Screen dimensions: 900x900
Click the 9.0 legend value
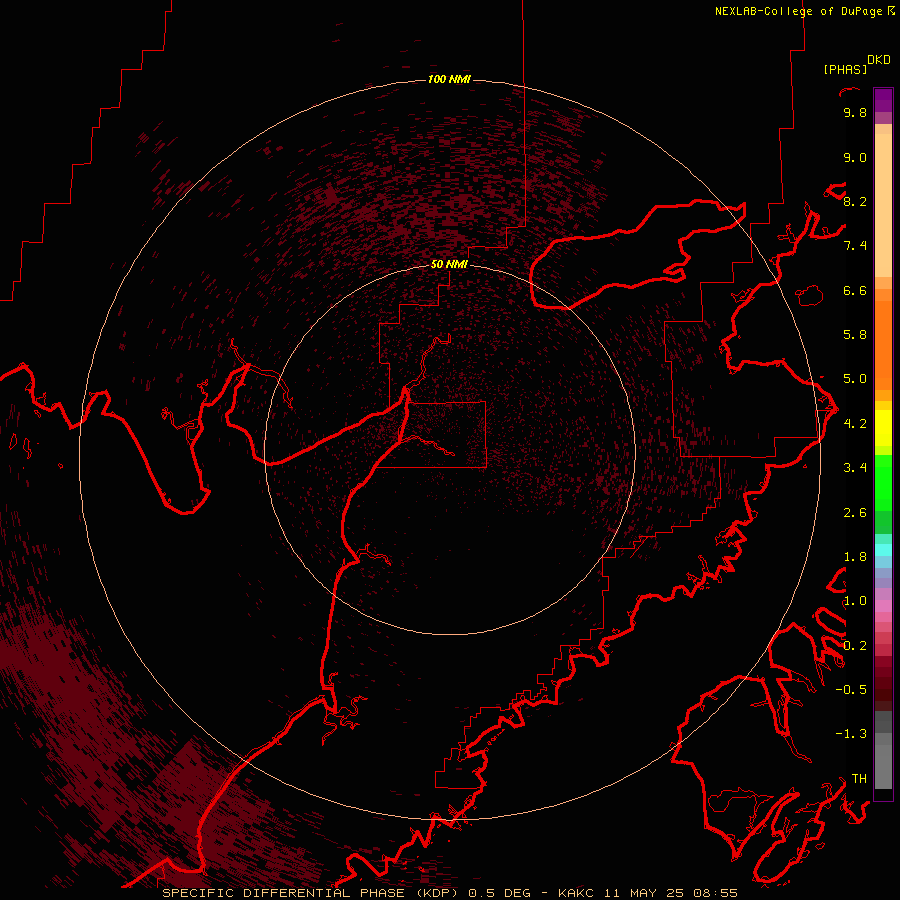tap(855, 157)
